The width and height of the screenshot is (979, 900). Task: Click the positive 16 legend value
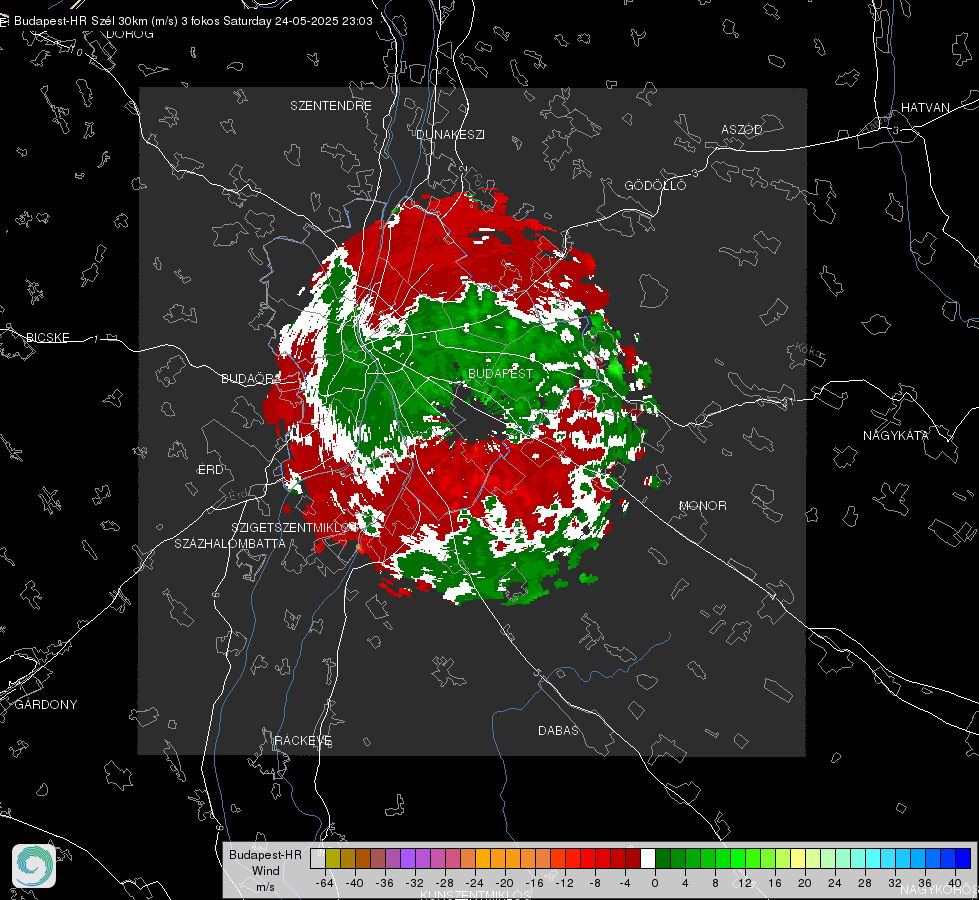click(775, 883)
